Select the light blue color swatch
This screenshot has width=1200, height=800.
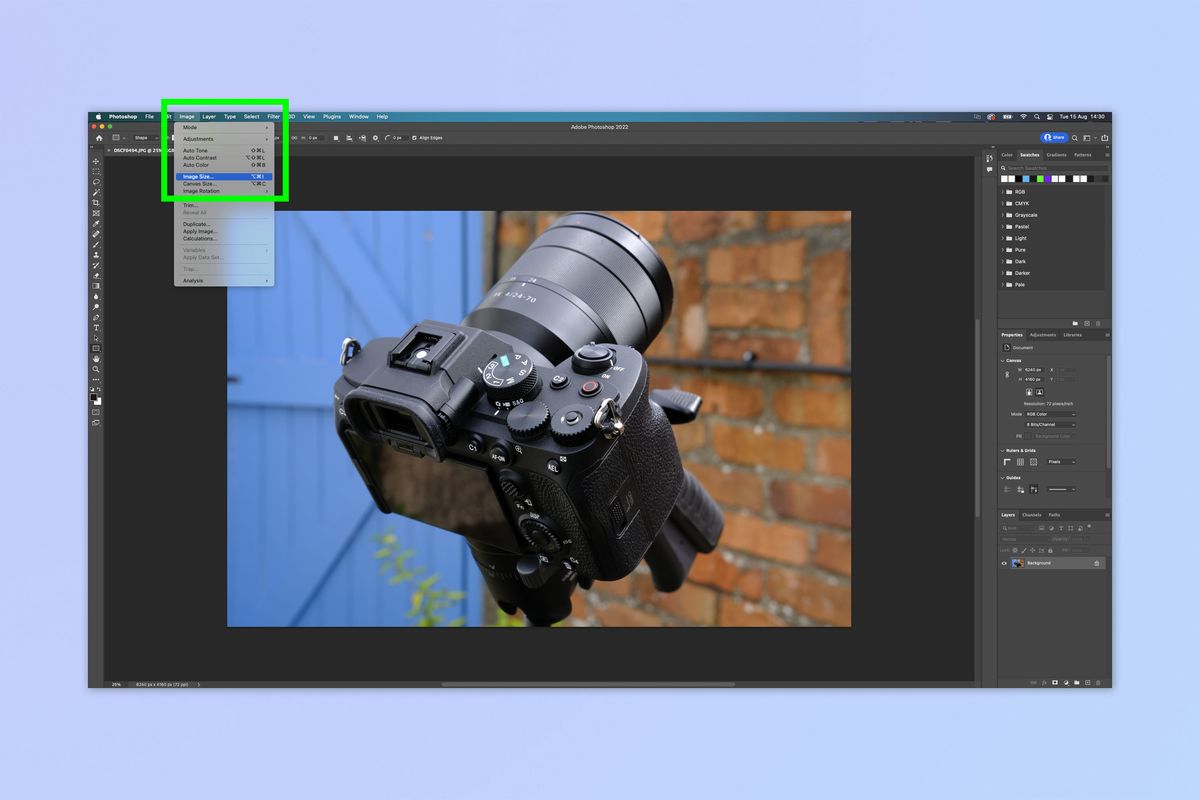tap(1026, 179)
